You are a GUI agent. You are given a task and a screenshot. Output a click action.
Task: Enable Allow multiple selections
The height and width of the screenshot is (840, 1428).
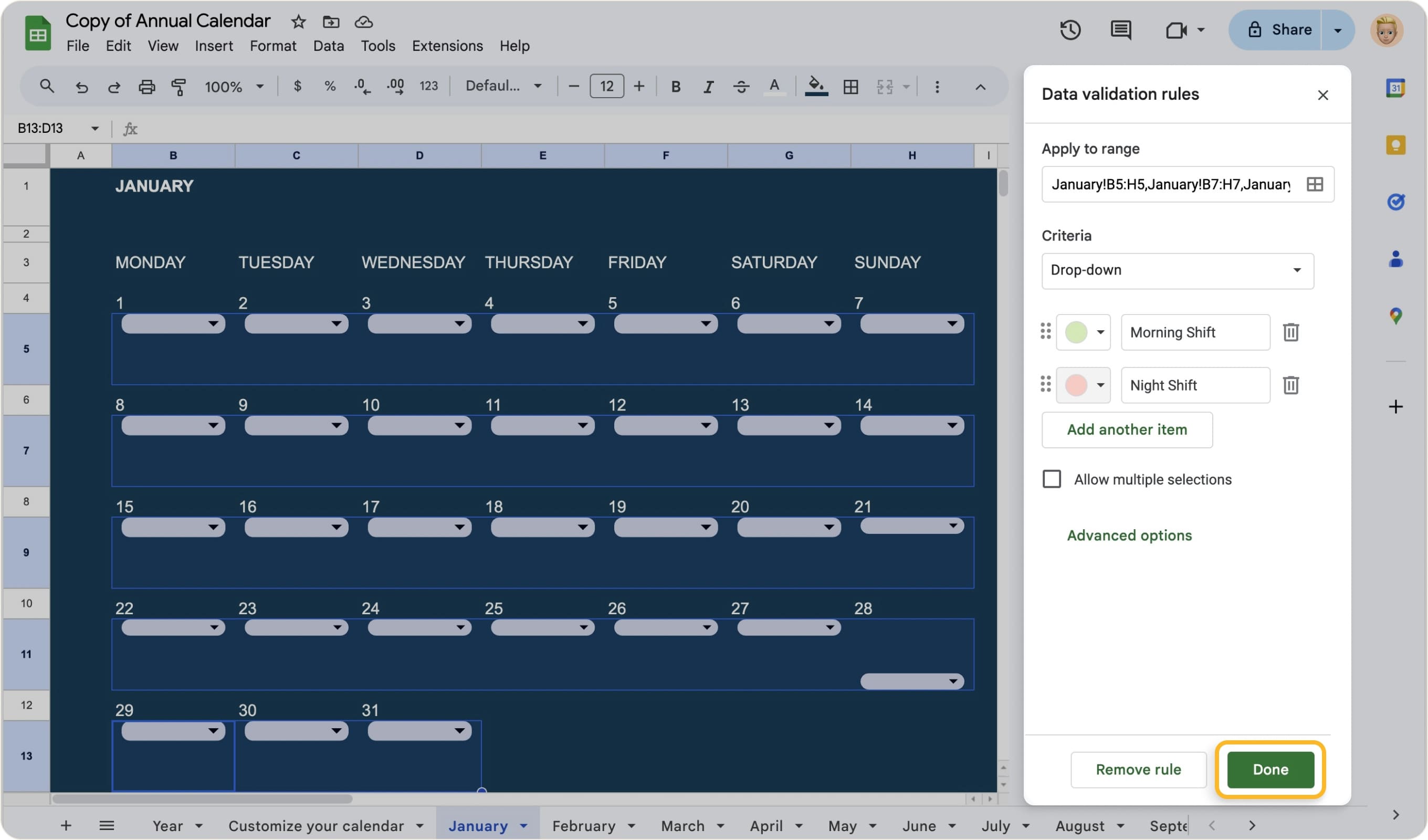pos(1052,479)
